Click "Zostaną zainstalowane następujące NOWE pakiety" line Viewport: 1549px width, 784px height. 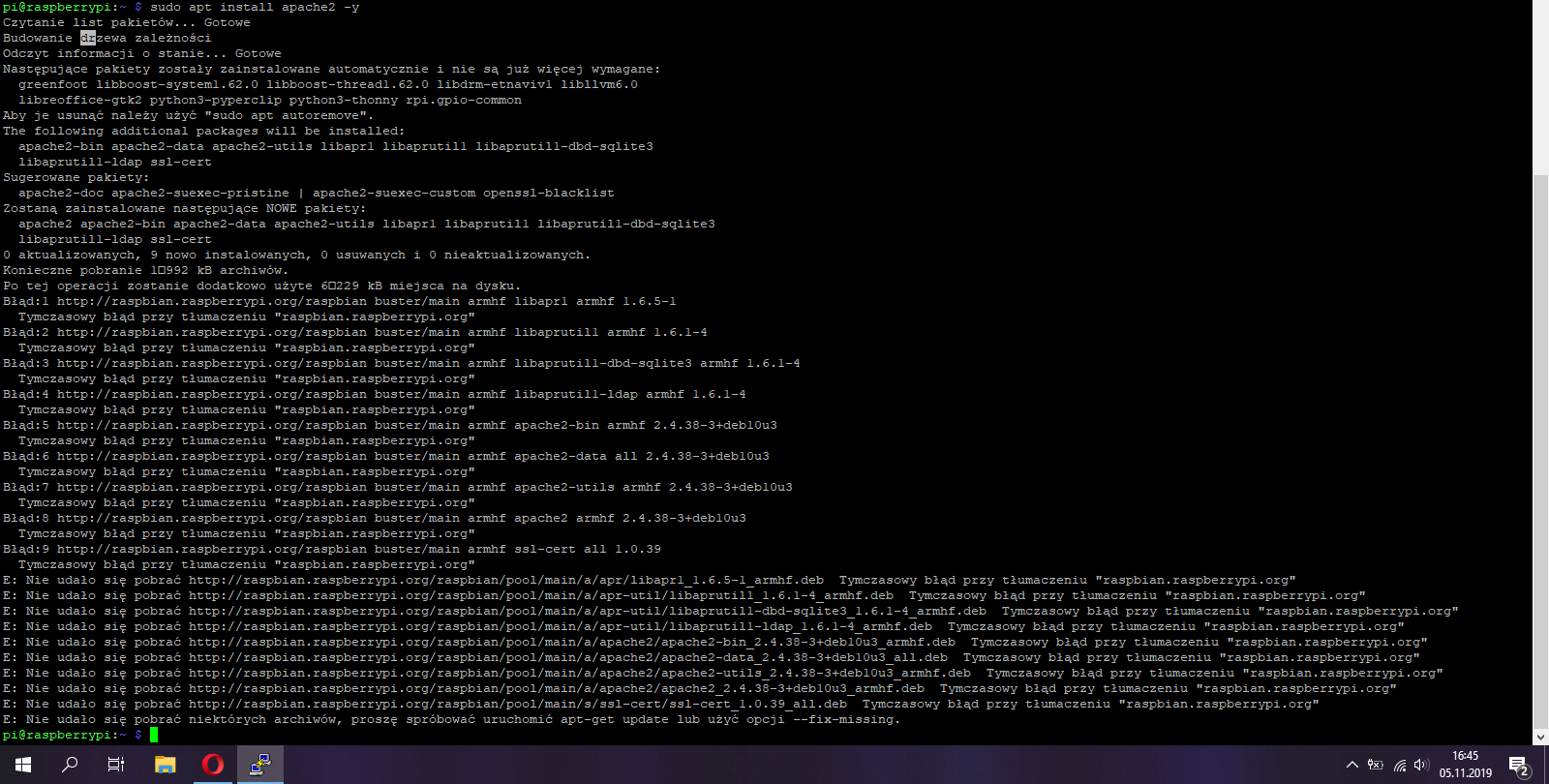(185, 208)
